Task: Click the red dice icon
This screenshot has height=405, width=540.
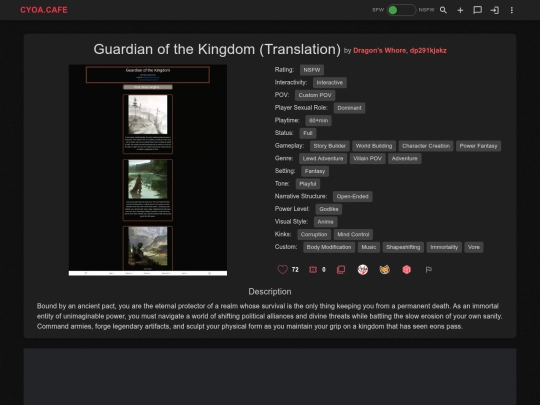Action: [x=406, y=270]
